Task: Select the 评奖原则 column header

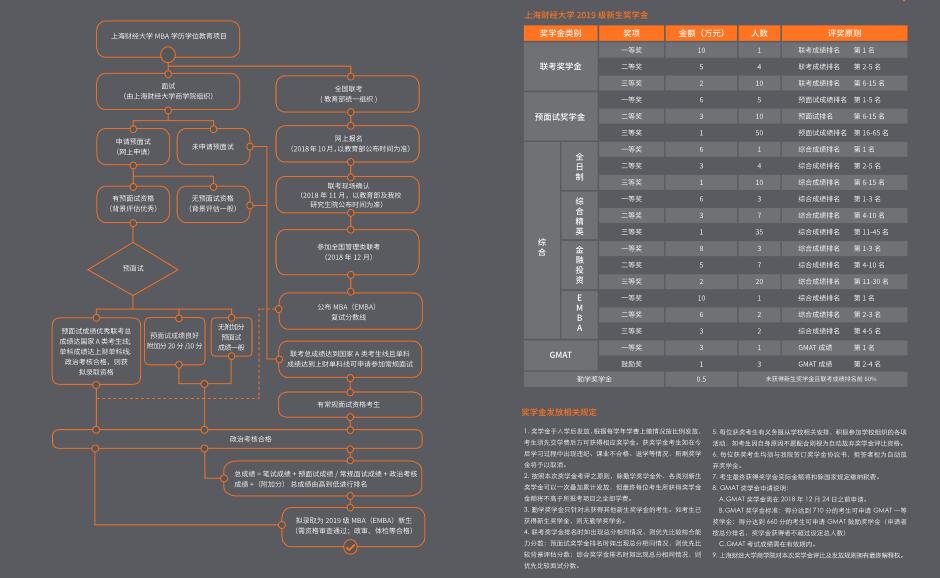Action: (845, 33)
